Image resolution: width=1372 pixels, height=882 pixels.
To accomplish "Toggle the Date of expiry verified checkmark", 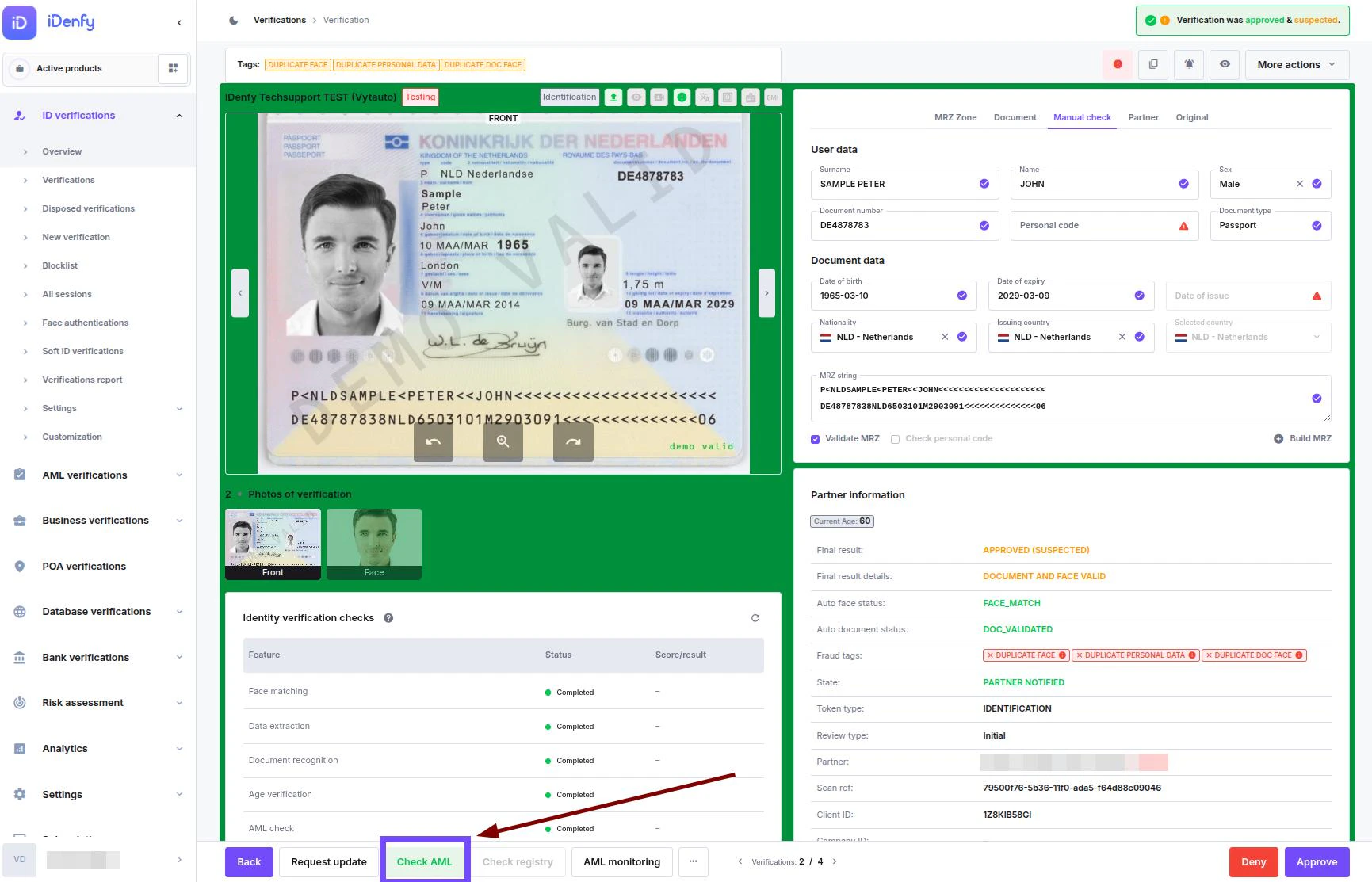I will coord(1140,296).
